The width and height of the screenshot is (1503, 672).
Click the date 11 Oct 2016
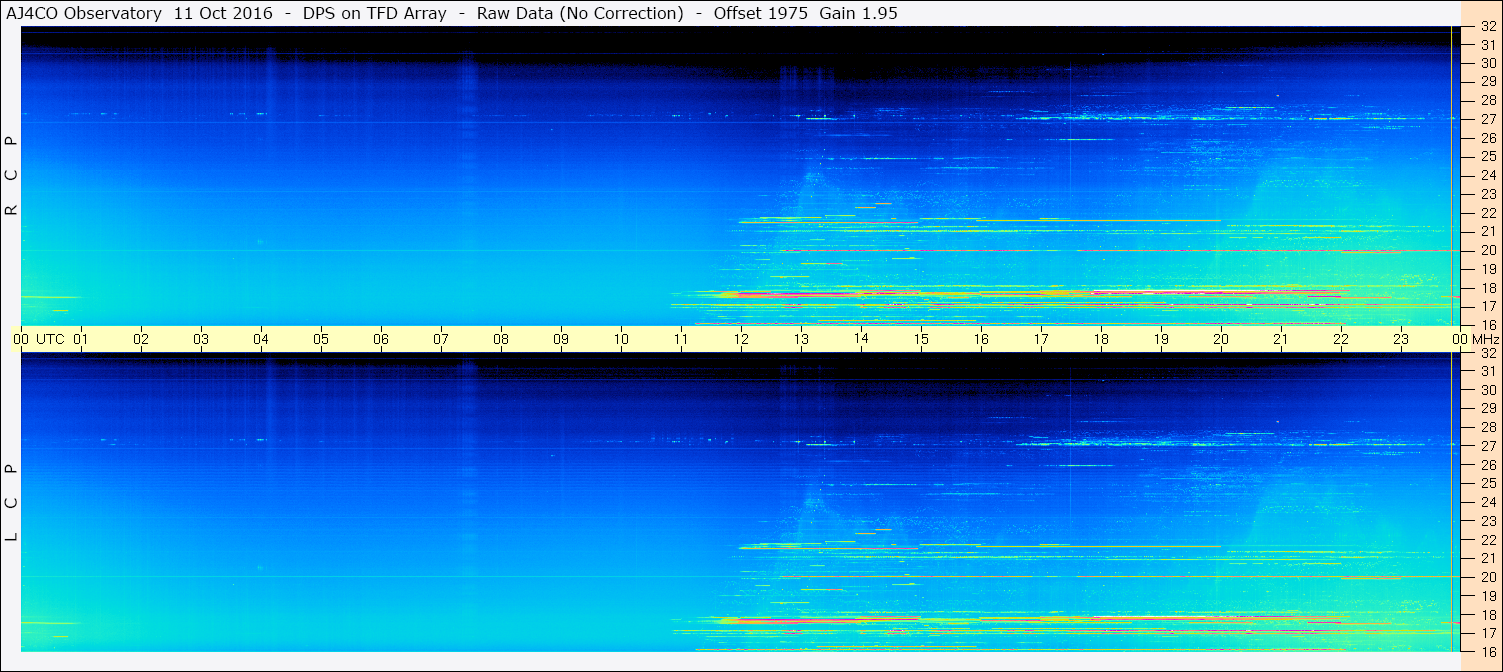222,13
